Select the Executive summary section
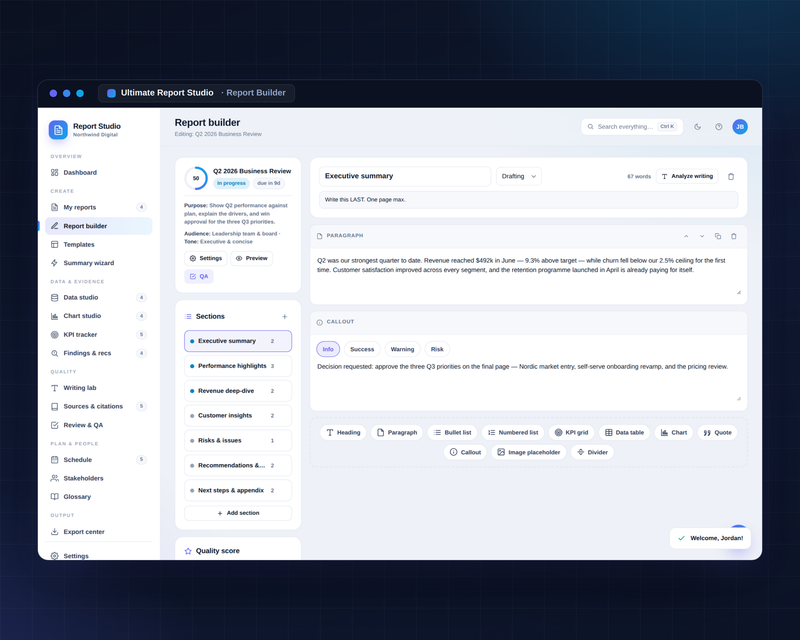The height and width of the screenshot is (640, 800). click(238, 341)
